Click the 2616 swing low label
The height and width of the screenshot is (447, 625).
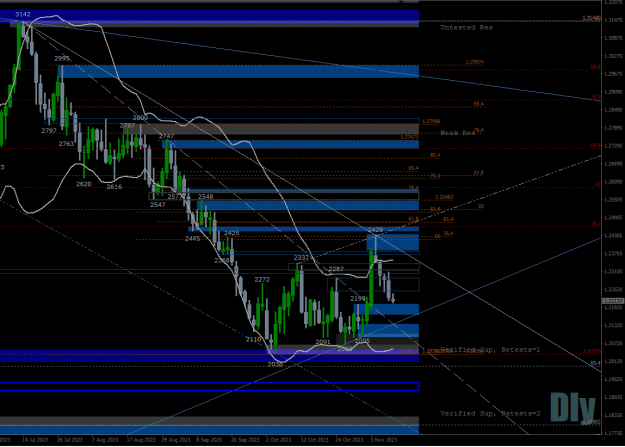[114, 187]
